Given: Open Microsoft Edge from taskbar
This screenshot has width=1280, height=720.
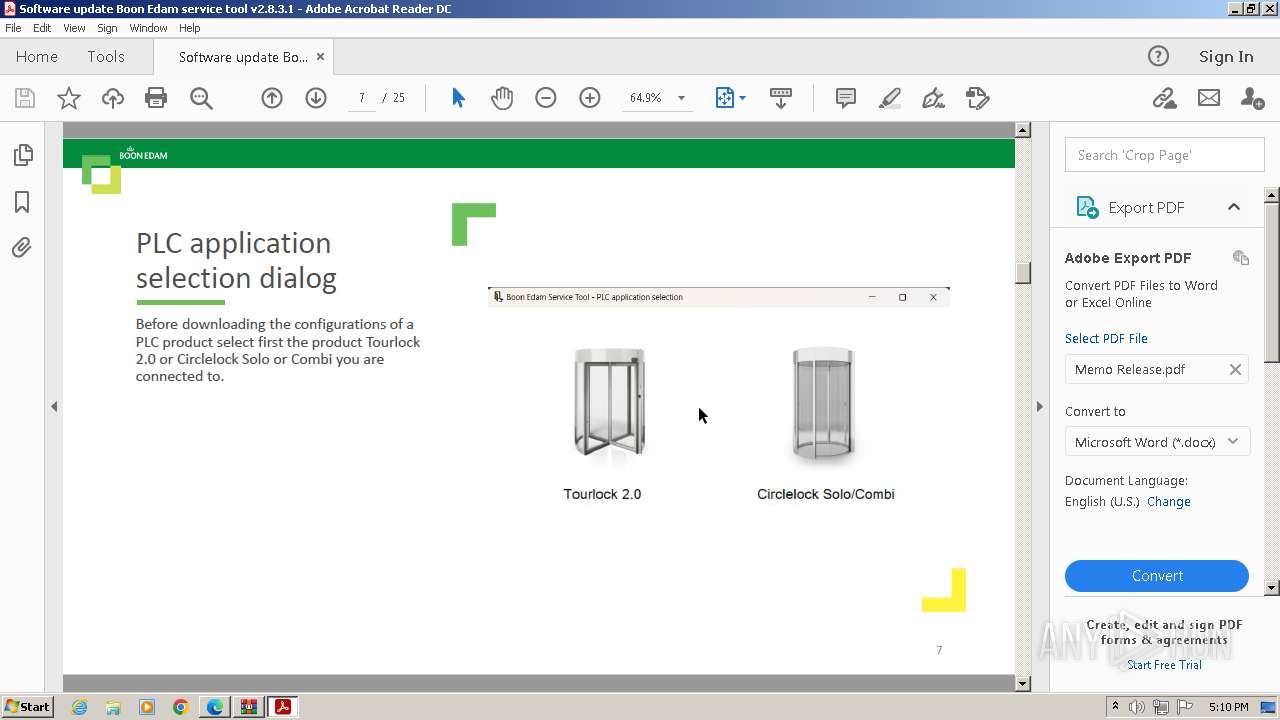Looking at the screenshot, I should [x=215, y=707].
